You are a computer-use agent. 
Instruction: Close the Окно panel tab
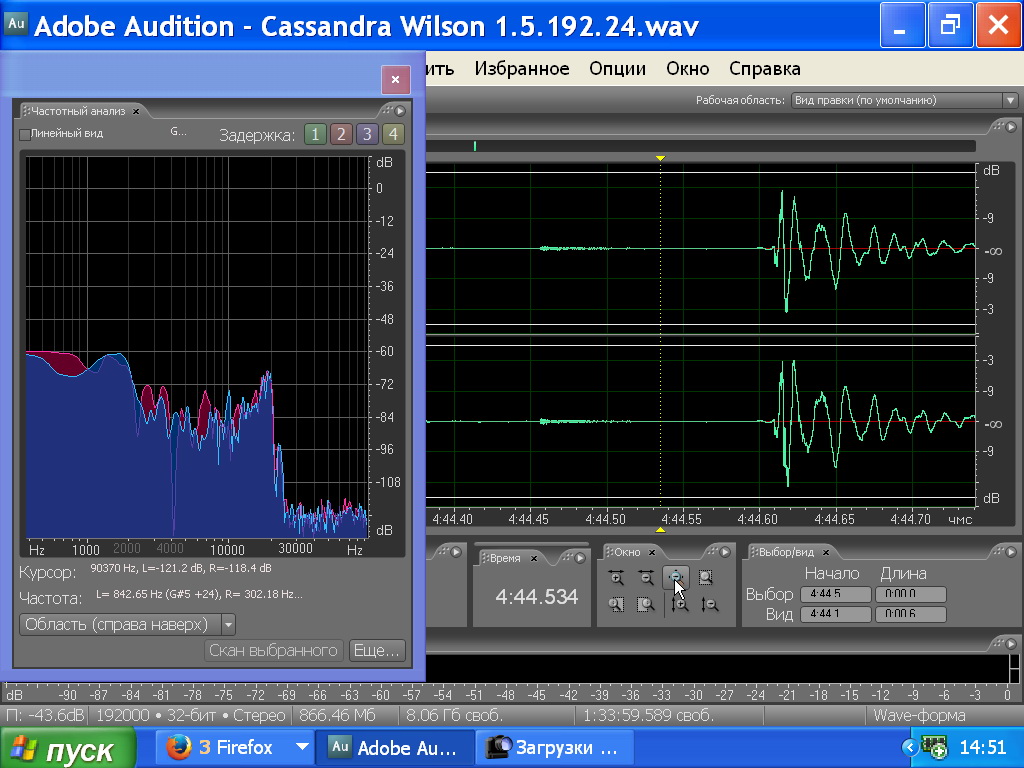pyautogui.click(x=651, y=552)
